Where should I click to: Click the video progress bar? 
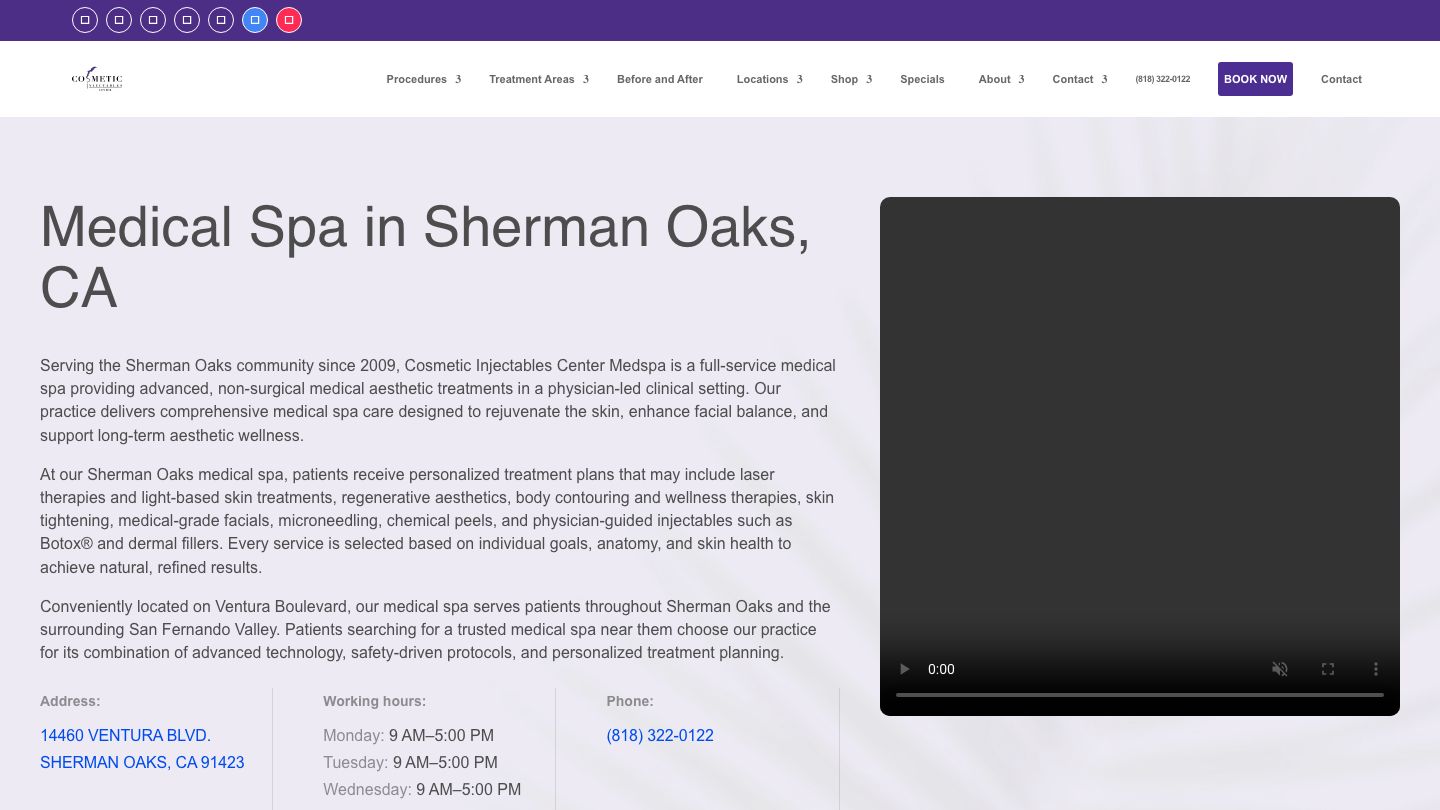click(x=1139, y=694)
